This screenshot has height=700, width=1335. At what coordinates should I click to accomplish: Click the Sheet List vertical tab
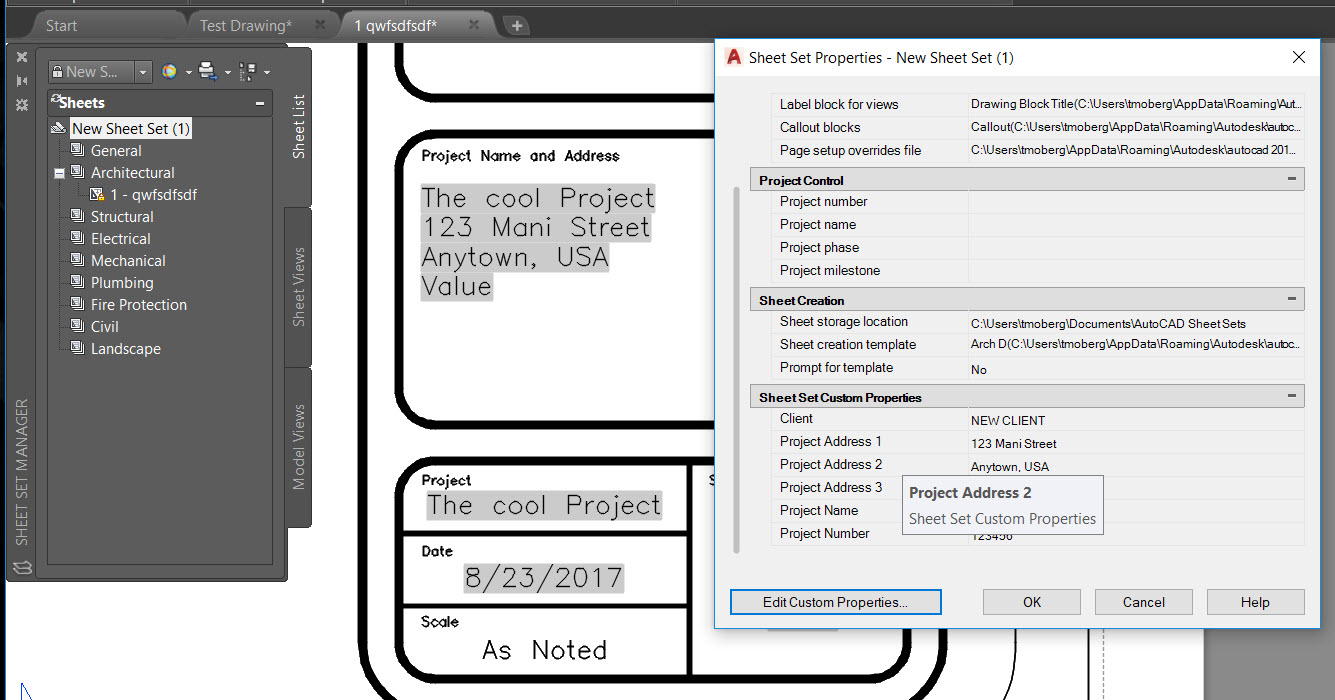pyautogui.click(x=299, y=124)
